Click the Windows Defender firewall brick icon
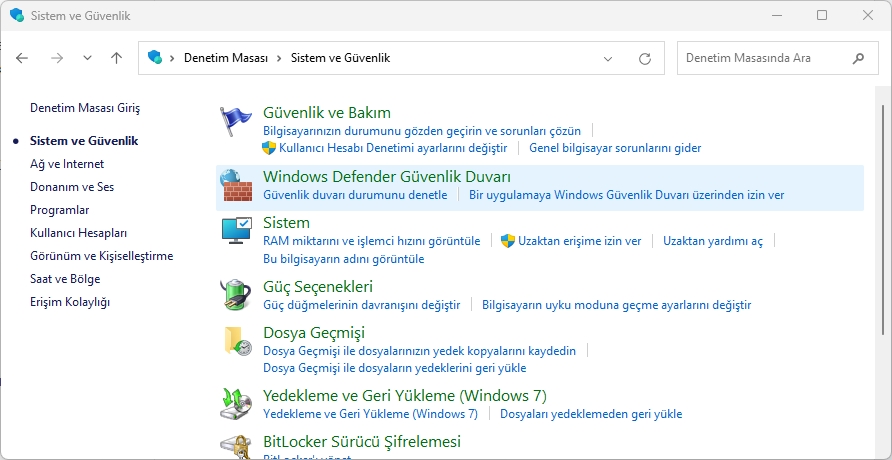This screenshot has height=460, width=892. coord(236,186)
